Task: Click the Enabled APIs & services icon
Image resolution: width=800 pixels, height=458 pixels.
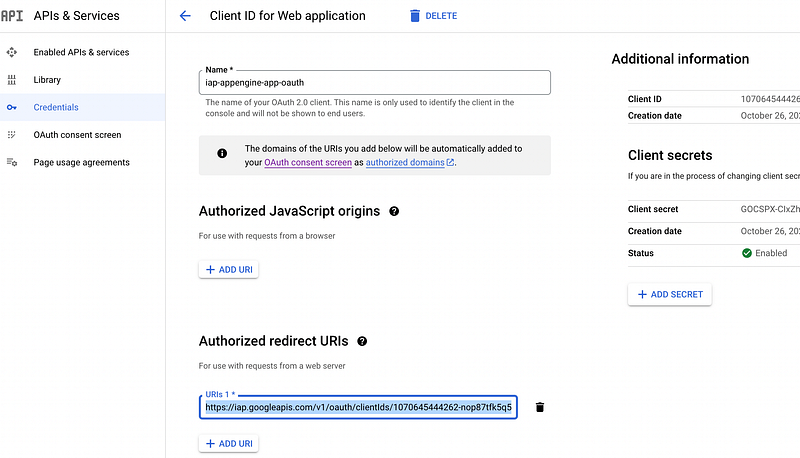Action: point(12,52)
